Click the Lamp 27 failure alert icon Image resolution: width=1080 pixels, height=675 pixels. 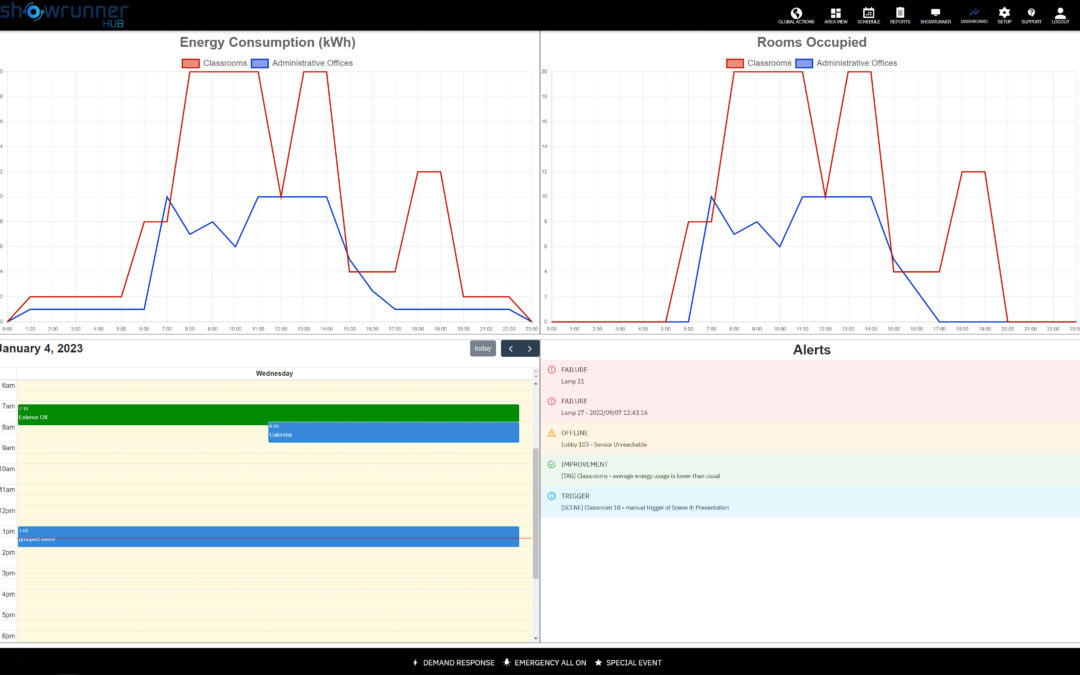[x=551, y=401]
